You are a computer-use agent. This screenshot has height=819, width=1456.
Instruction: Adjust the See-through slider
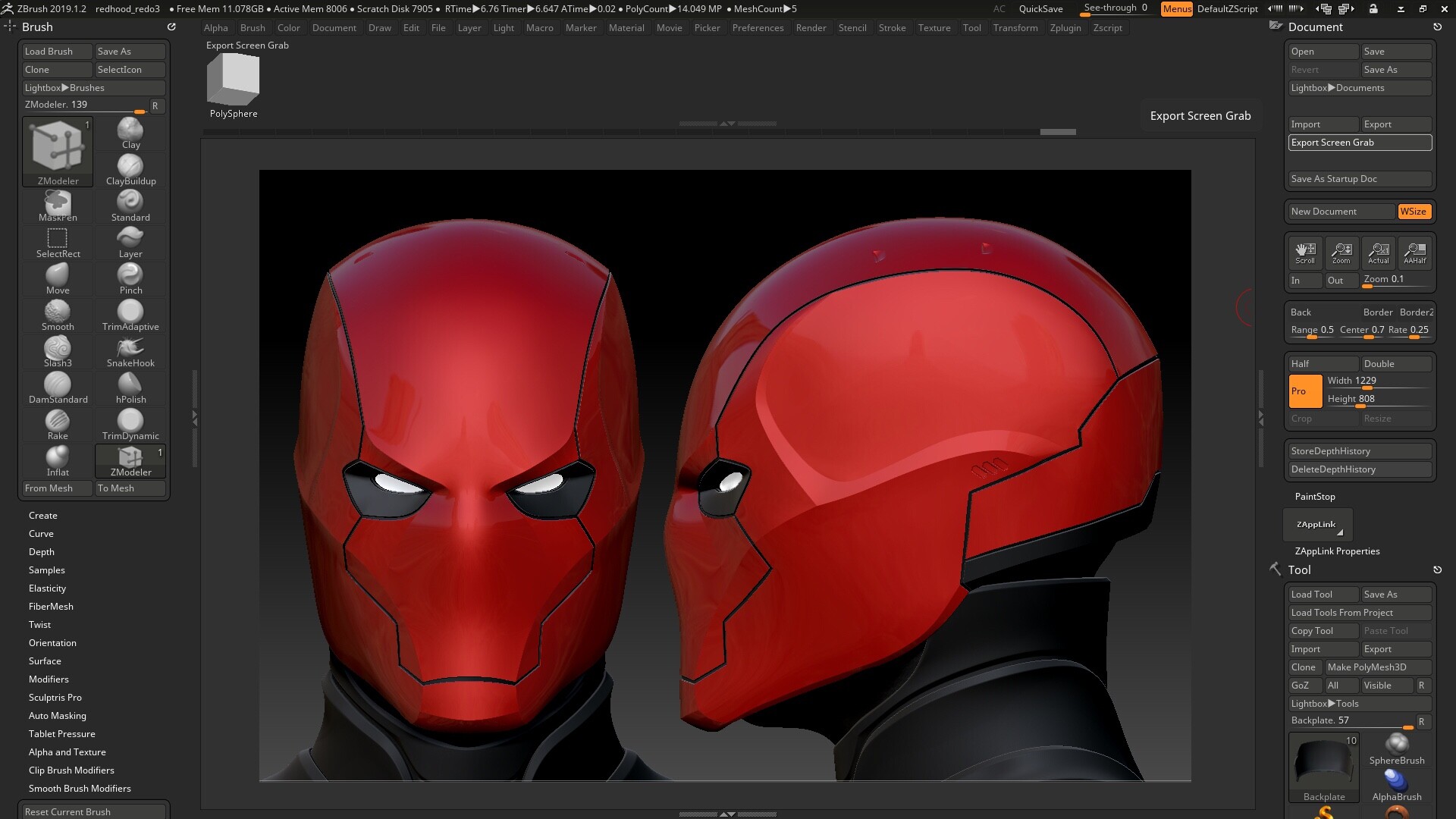click(x=1116, y=8)
